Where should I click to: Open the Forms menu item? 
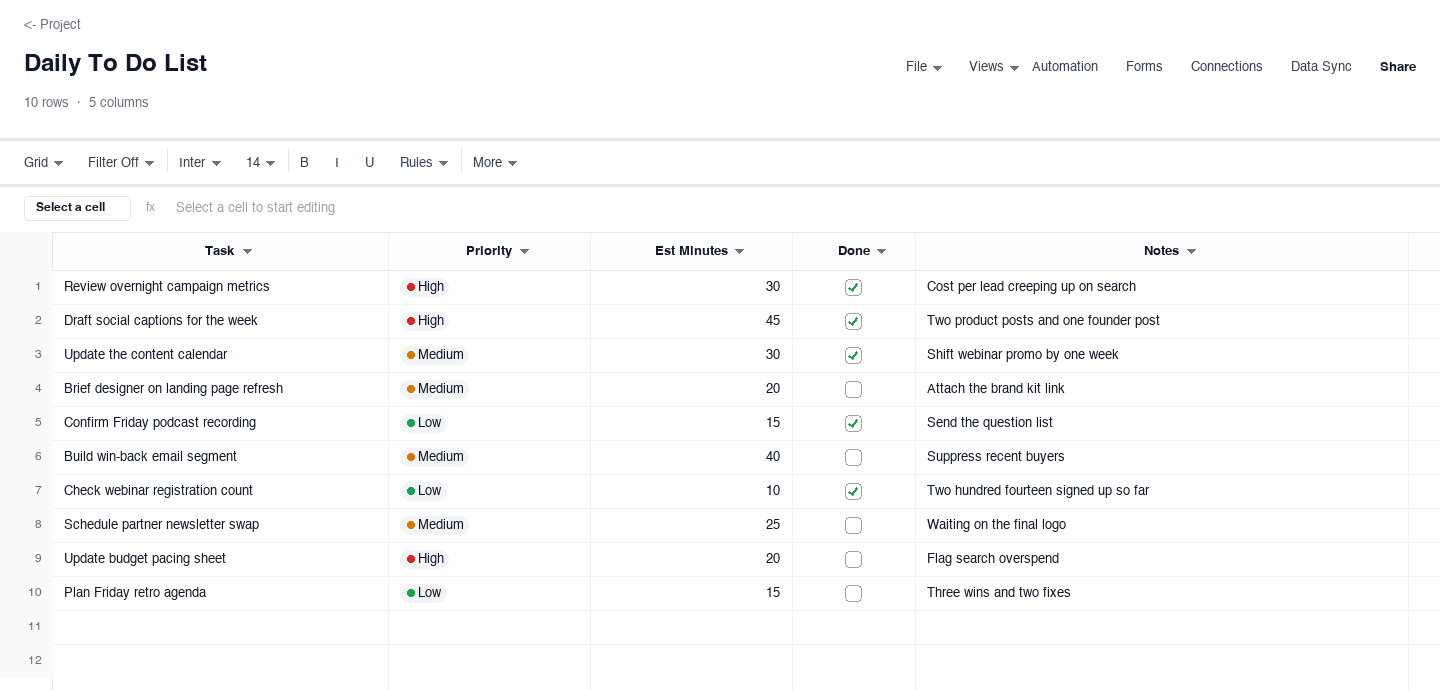1144,67
